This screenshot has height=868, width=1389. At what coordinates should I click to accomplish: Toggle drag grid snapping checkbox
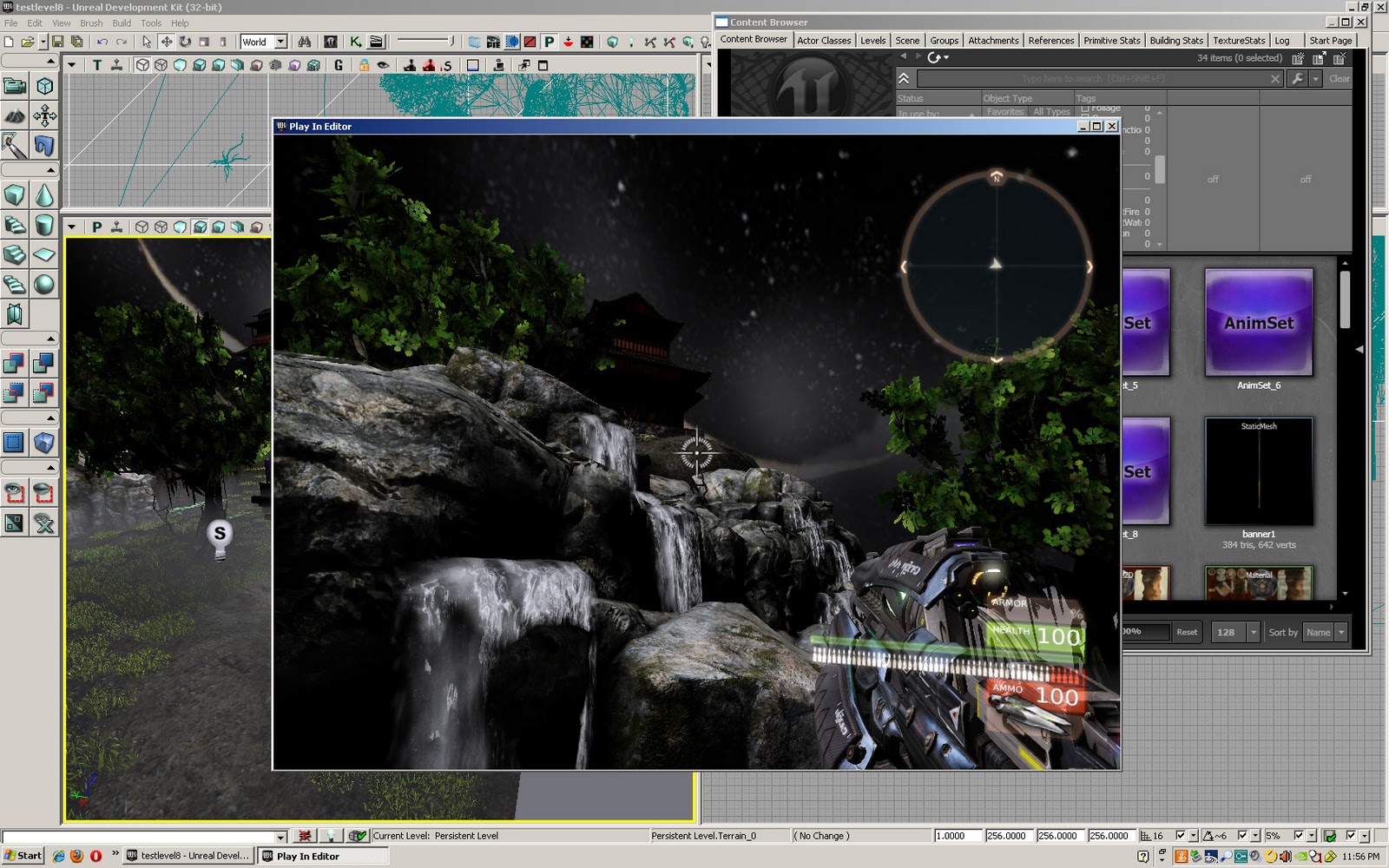pos(1180,836)
